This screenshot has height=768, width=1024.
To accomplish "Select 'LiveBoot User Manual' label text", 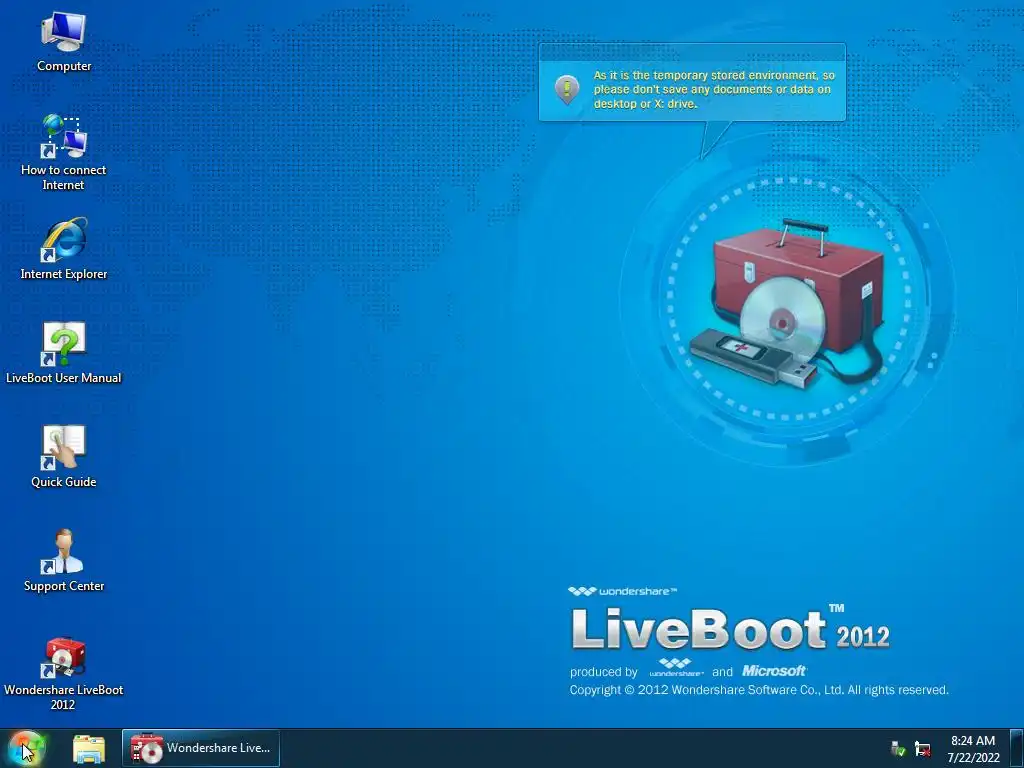I will coord(63,378).
